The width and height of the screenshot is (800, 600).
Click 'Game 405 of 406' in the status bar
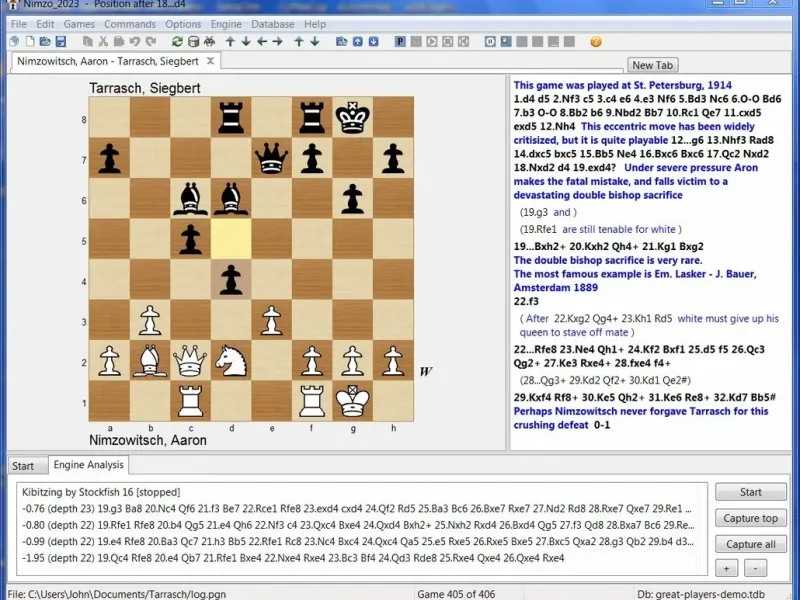pos(456,594)
